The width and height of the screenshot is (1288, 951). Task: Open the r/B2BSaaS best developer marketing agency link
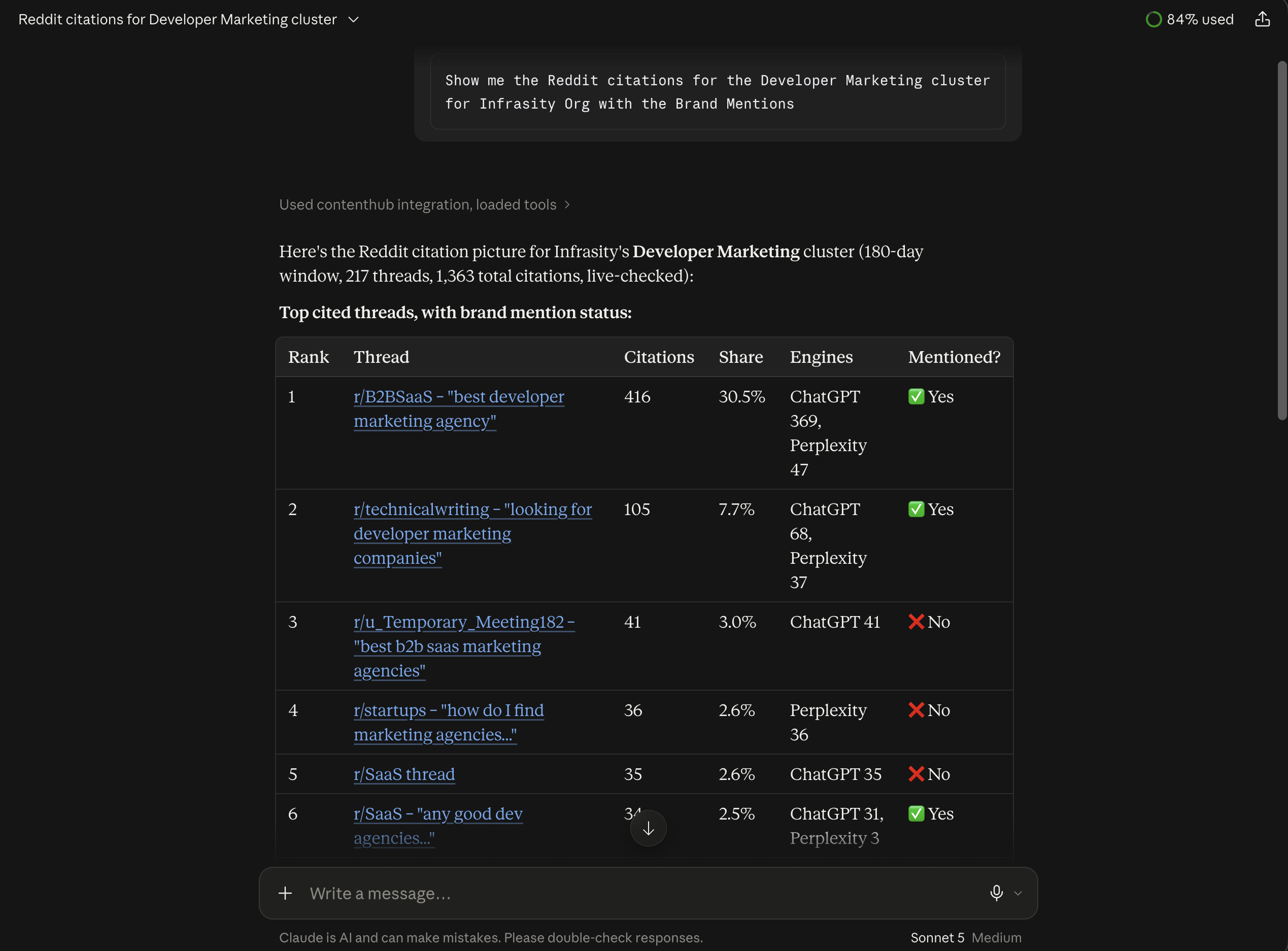[459, 409]
